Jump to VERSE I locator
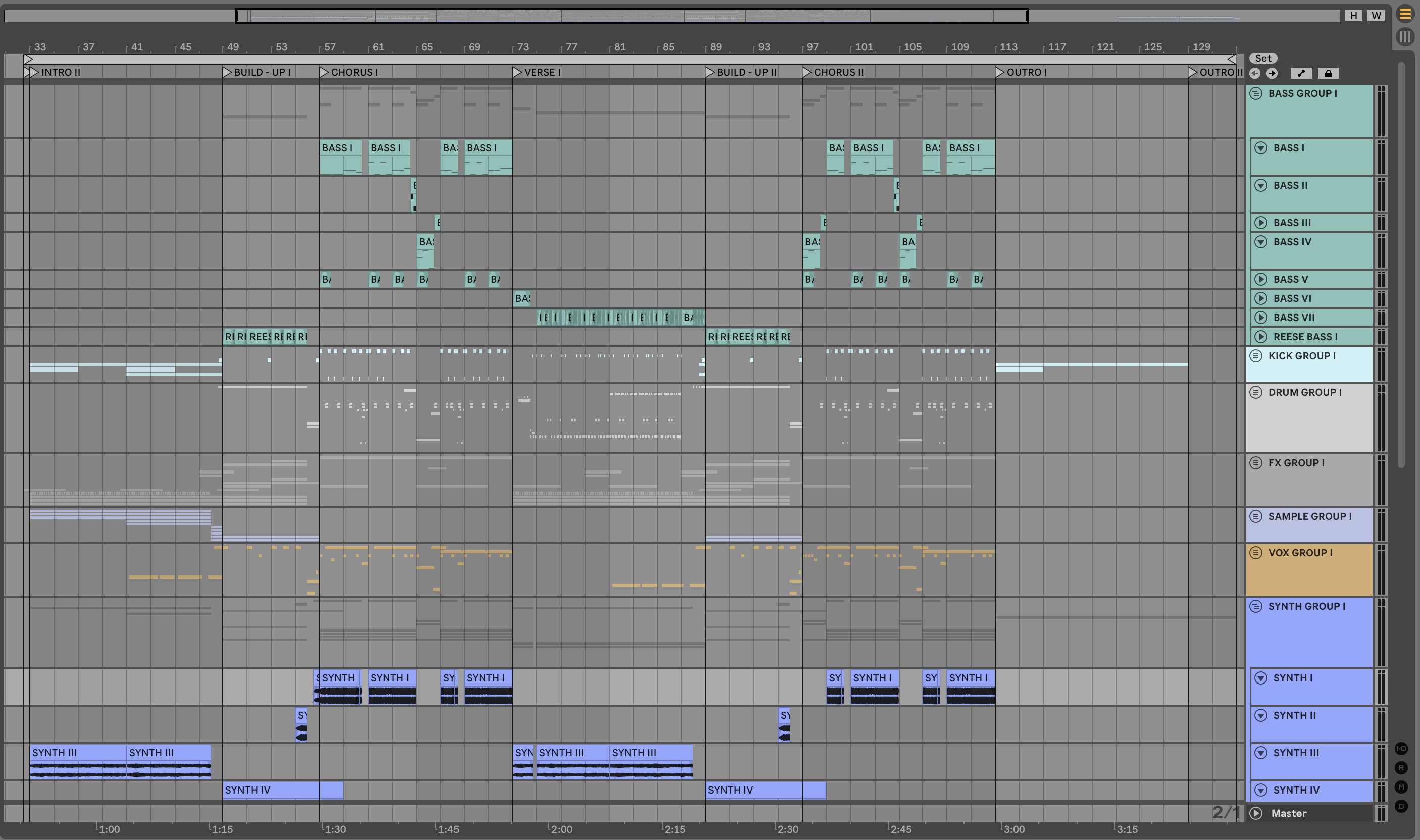1420x840 pixels. (537, 72)
